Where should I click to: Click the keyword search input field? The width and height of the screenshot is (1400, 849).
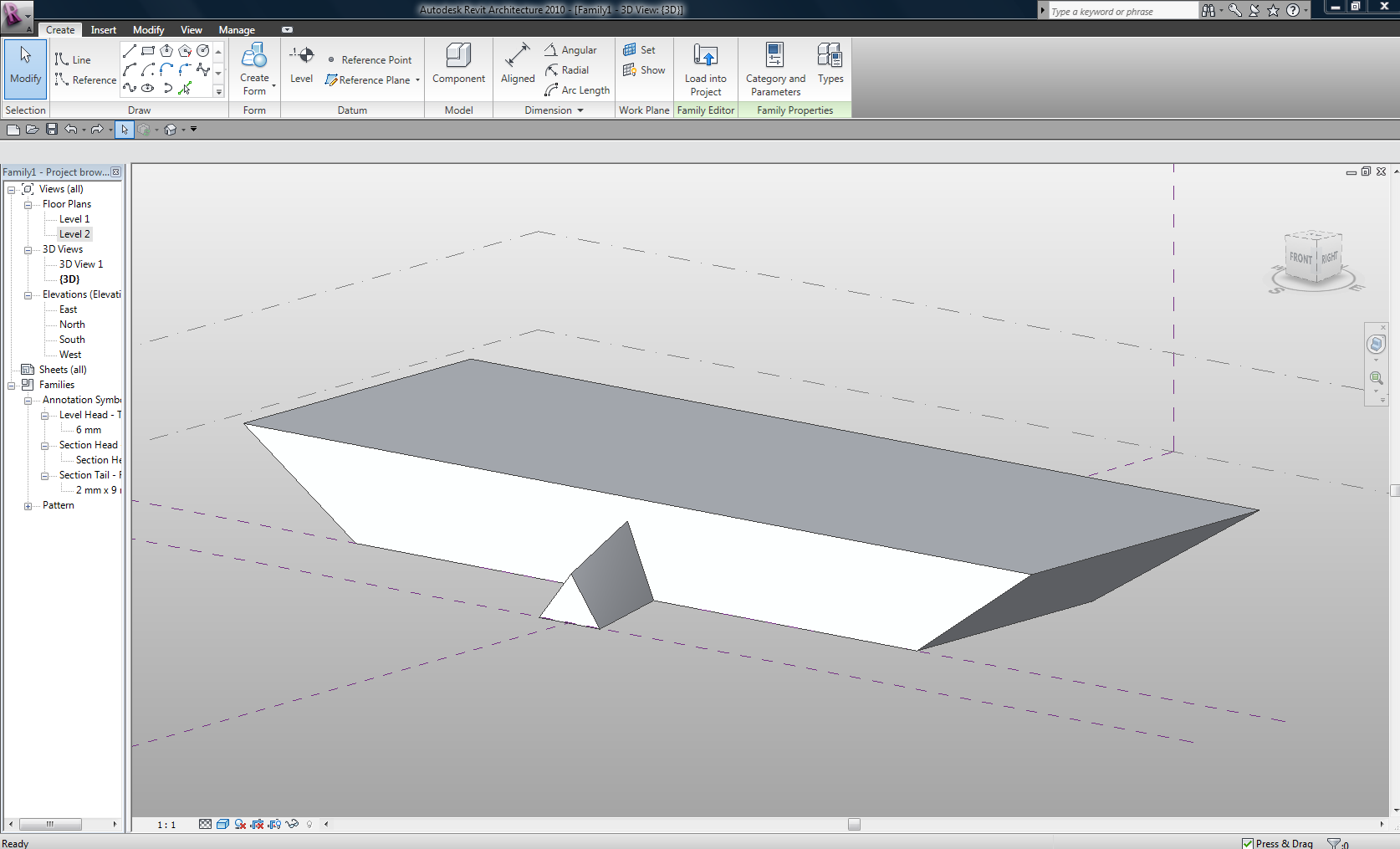1121,11
